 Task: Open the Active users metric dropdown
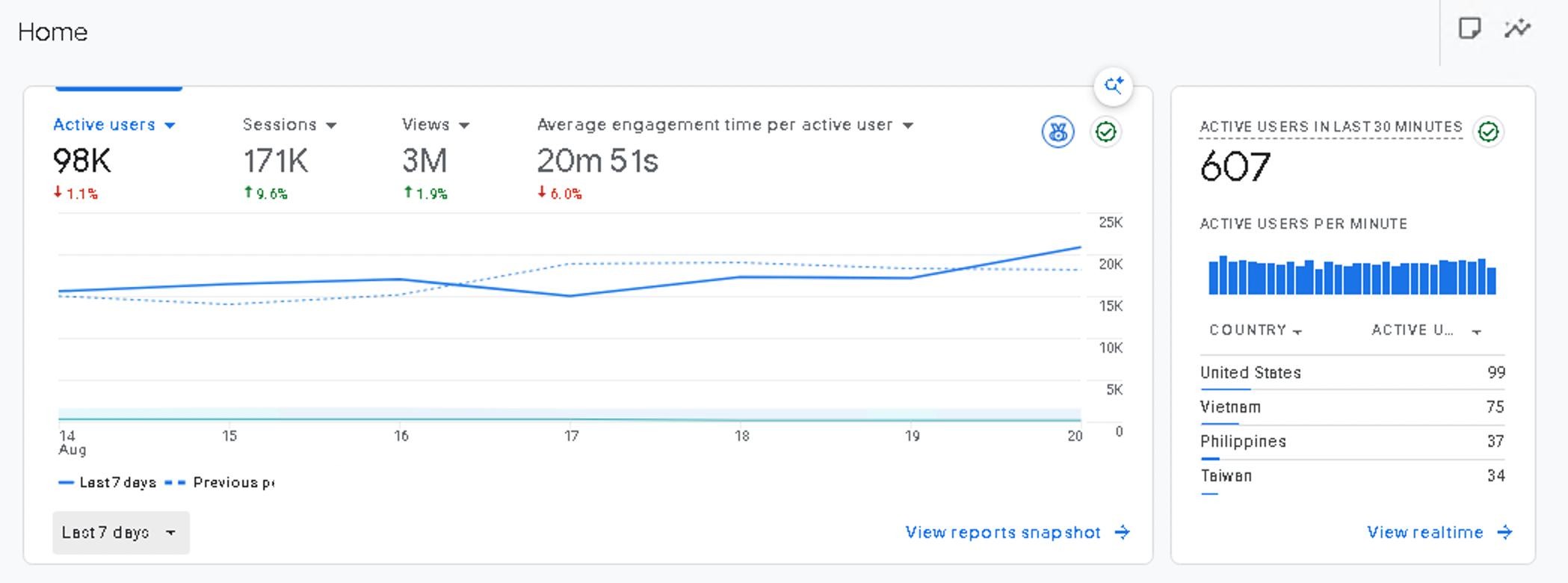click(114, 125)
